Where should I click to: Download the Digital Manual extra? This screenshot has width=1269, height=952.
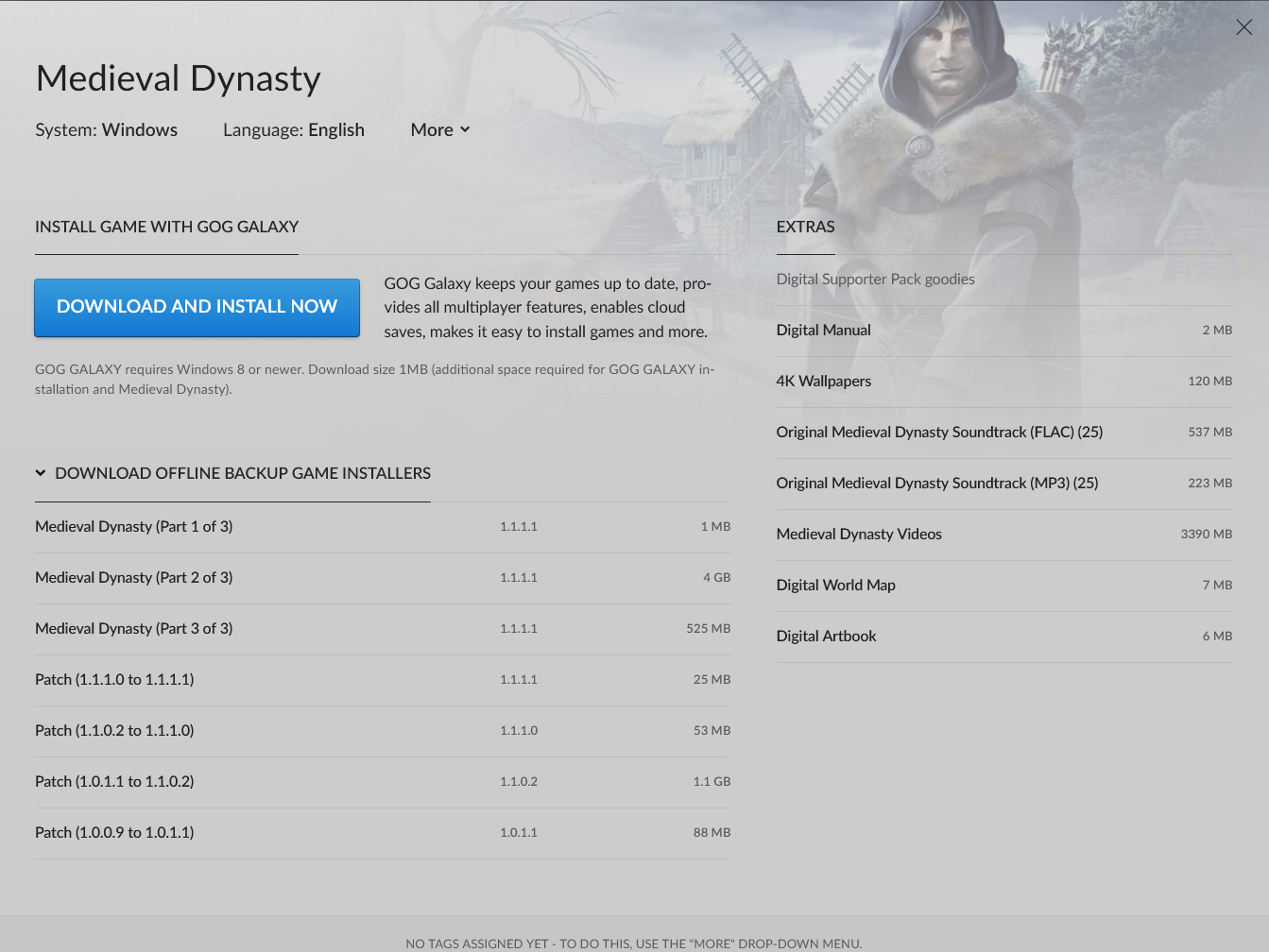[1004, 331]
